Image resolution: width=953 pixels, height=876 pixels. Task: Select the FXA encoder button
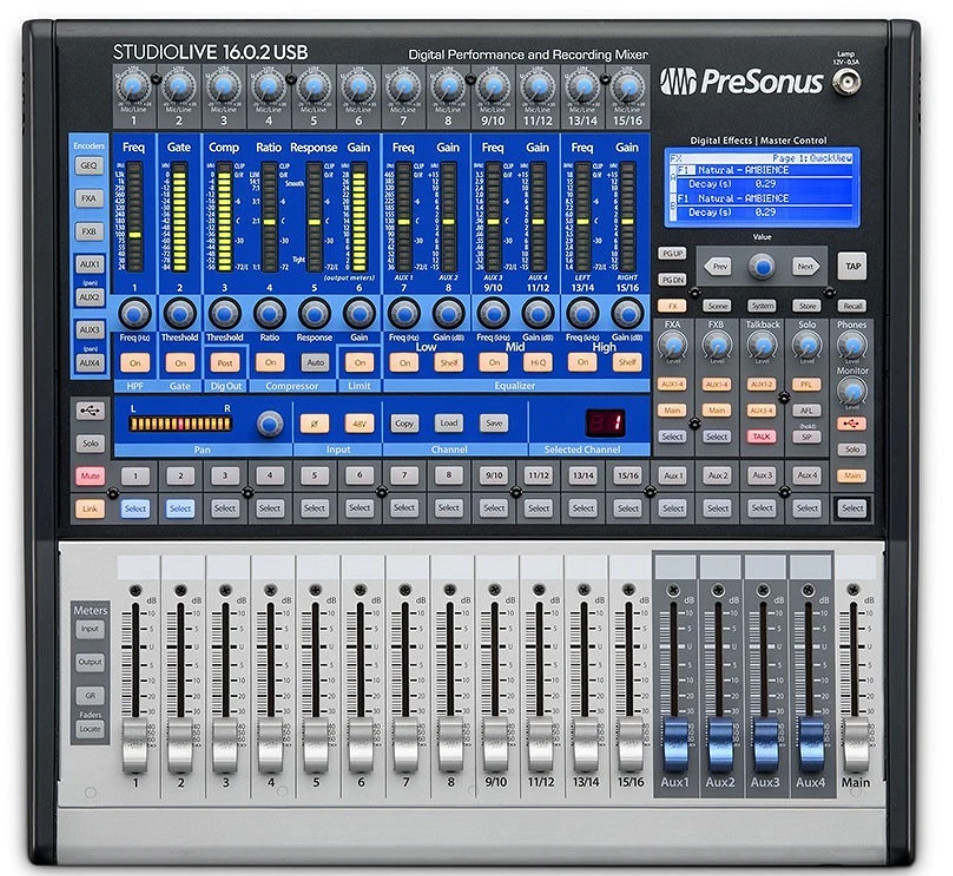pos(89,198)
